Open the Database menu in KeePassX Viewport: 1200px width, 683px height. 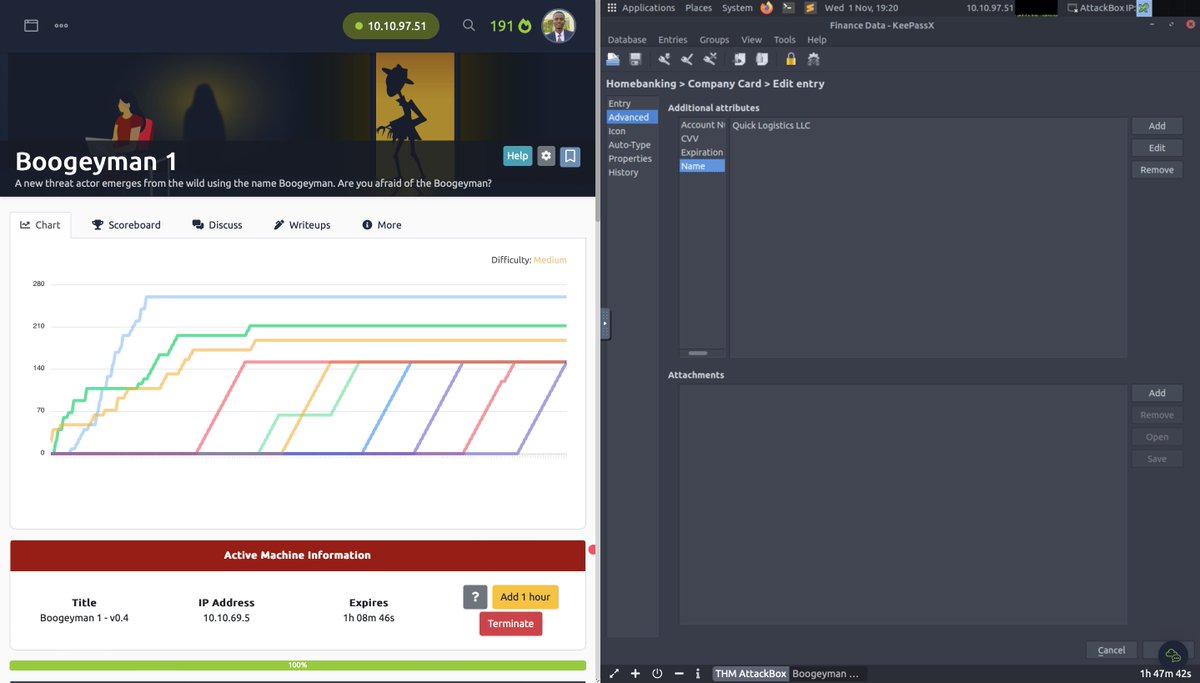tap(627, 40)
